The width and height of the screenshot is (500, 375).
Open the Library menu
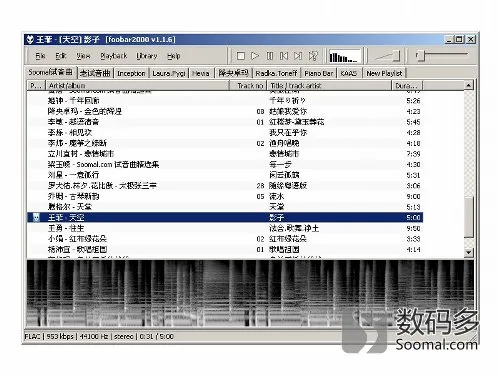click(x=147, y=56)
